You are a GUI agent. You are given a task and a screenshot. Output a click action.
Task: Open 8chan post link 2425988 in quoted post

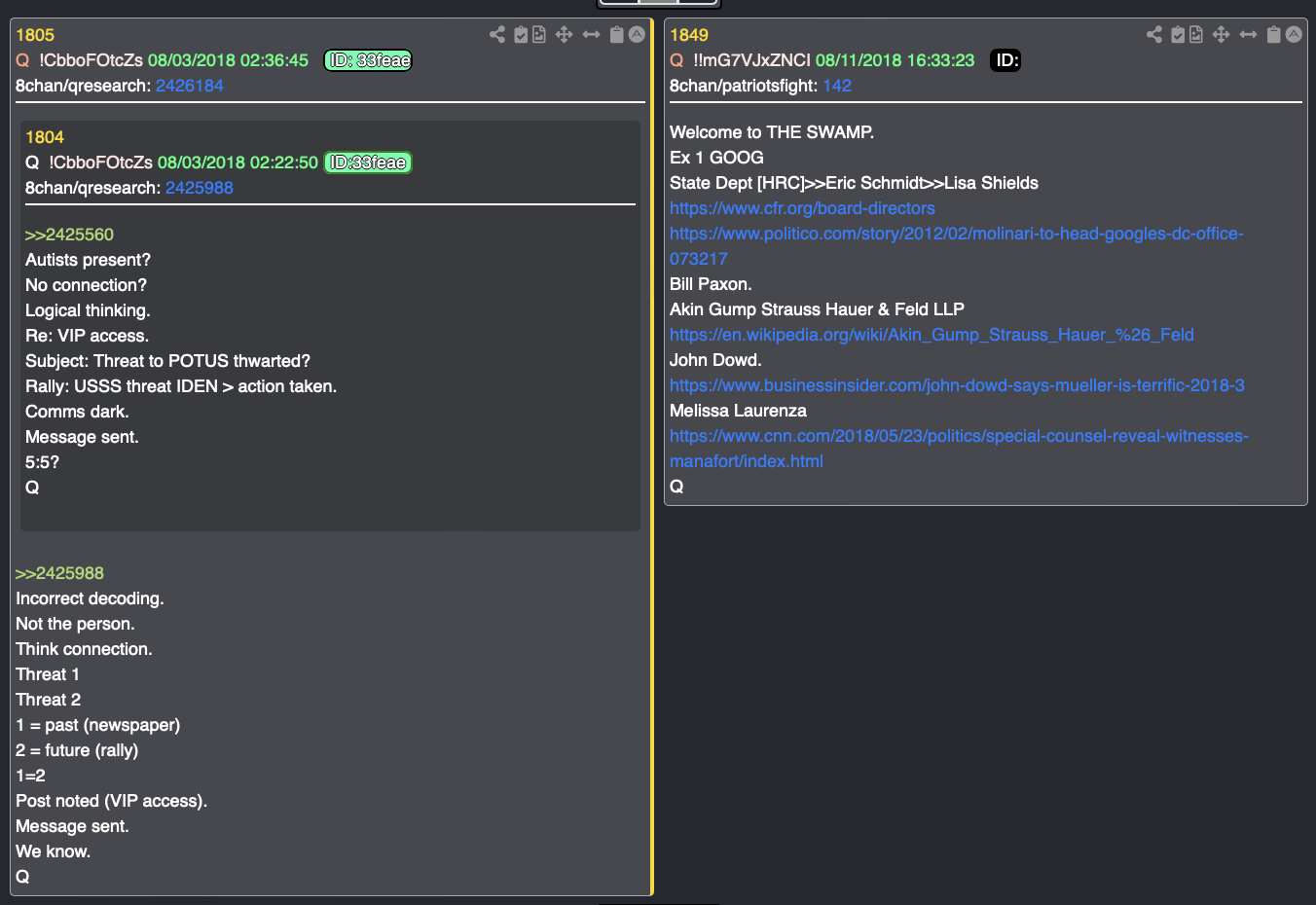pos(200,188)
